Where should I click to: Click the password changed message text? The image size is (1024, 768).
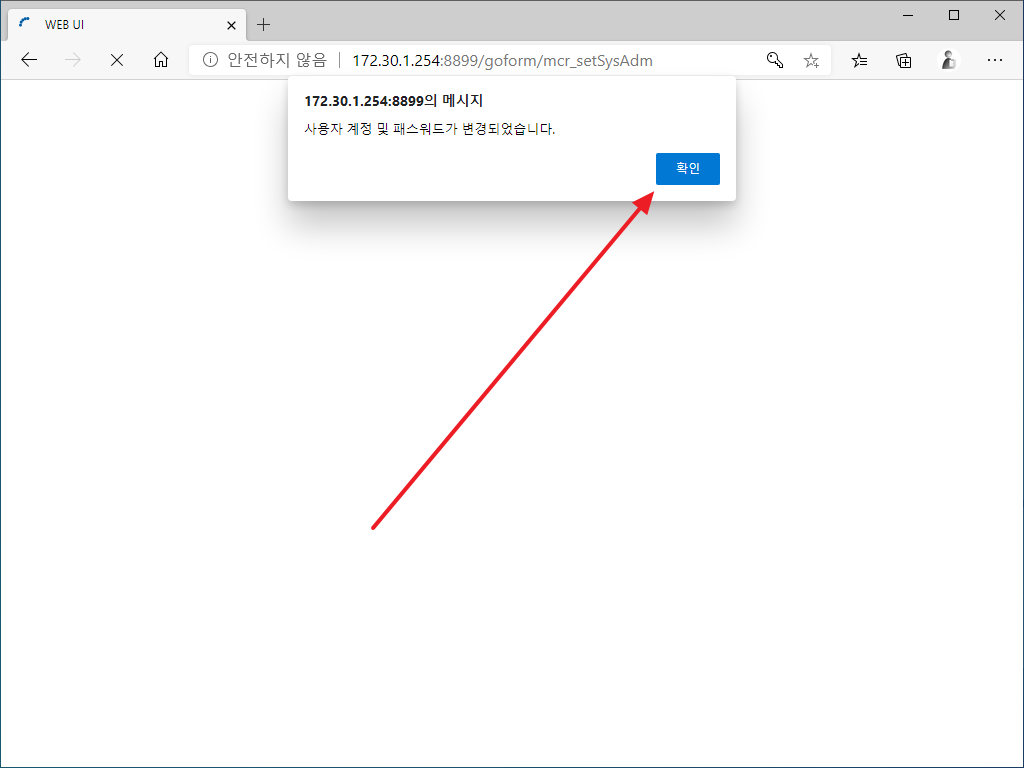430,129
